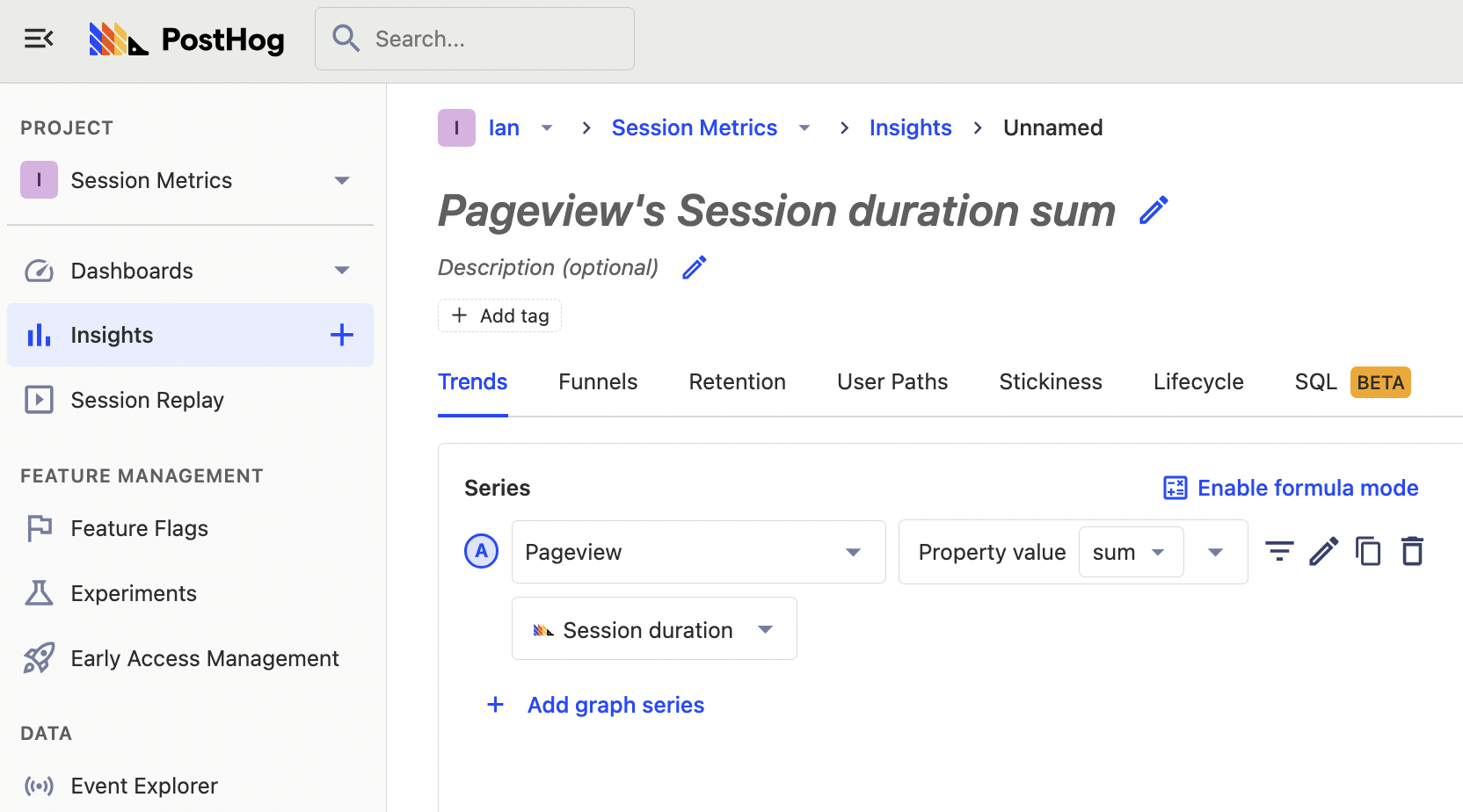Collapse the sidebar with the hamburger icon
This screenshot has height=812, width=1463.
pyautogui.click(x=39, y=39)
